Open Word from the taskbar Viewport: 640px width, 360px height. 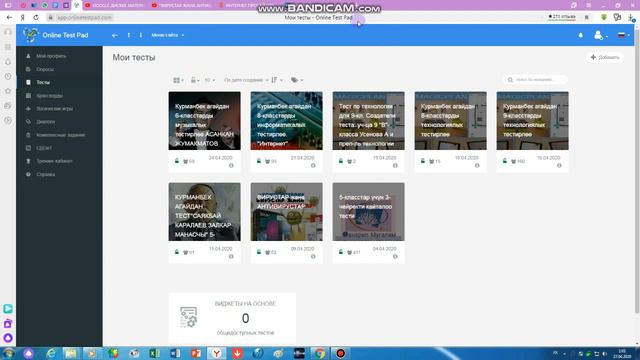tap(175, 353)
